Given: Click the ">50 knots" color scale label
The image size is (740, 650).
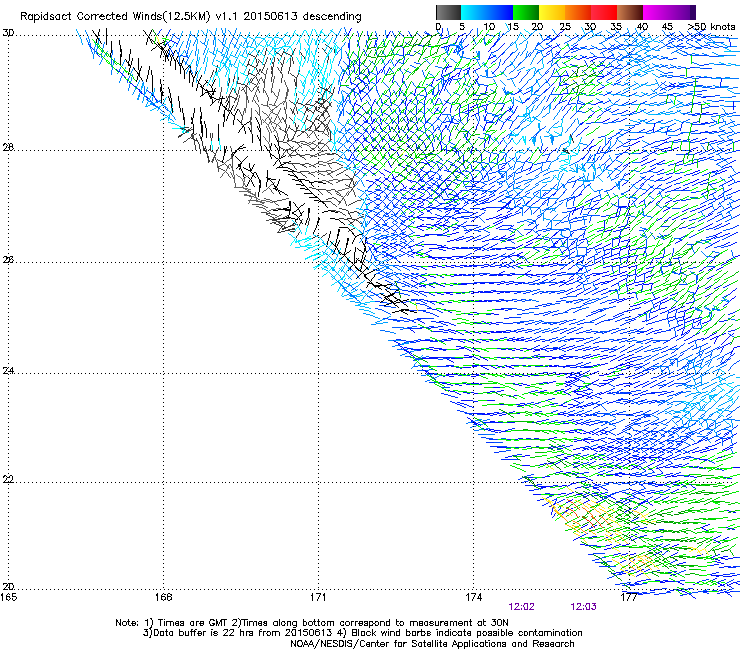Looking at the screenshot, I should [x=712, y=27].
